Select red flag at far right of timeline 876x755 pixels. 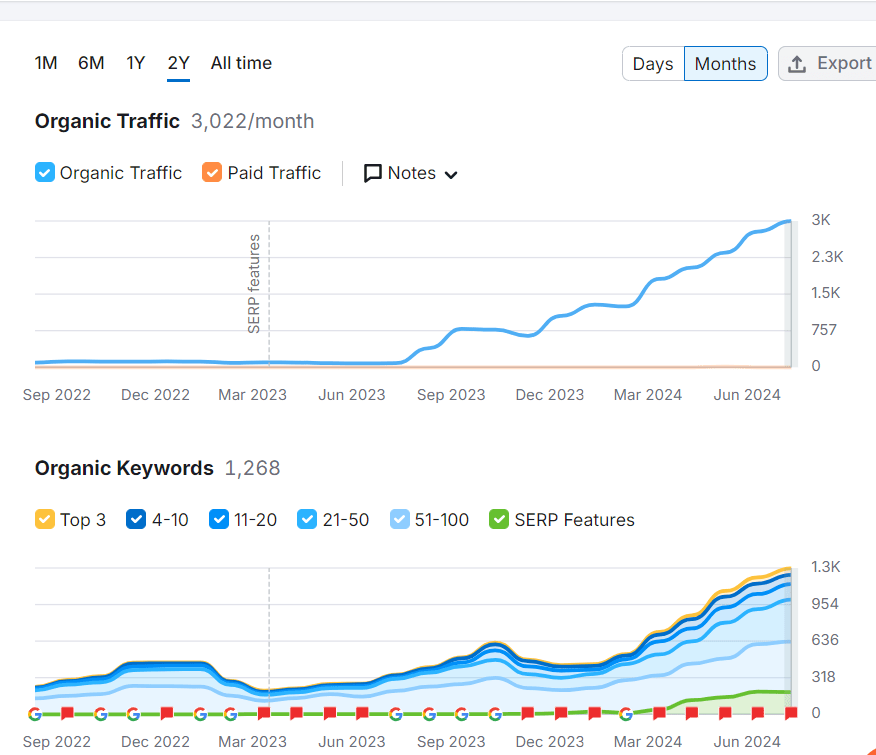[791, 713]
